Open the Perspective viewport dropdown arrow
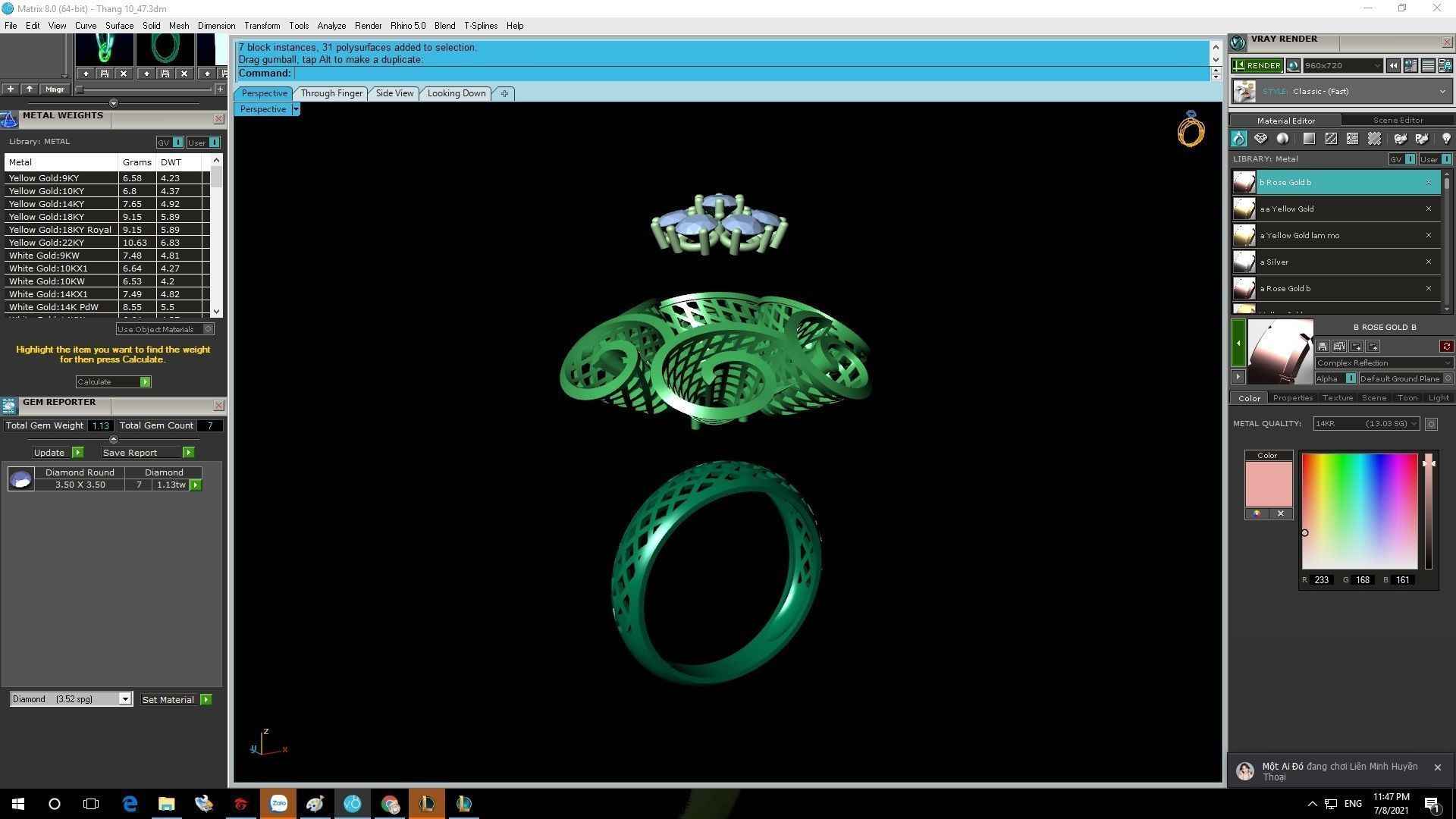This screenshot has width=1456, height=819. 296,109
